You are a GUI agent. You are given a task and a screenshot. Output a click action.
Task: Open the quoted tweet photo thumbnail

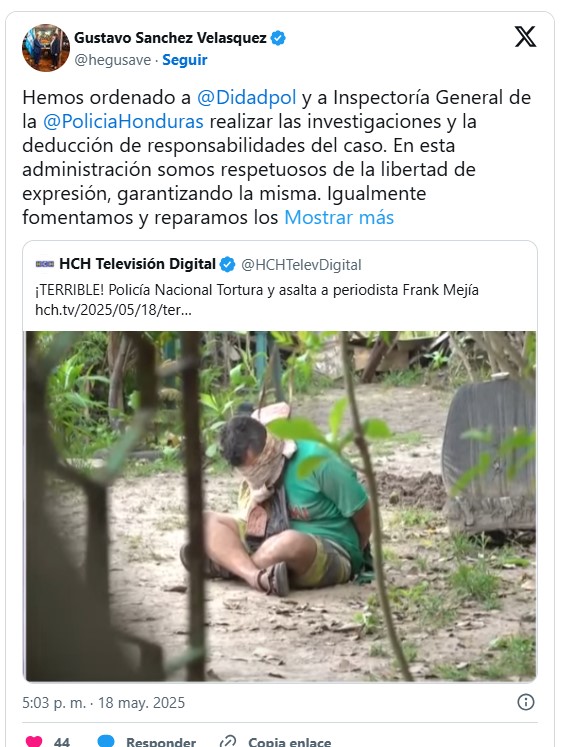(x=280, y=506)
